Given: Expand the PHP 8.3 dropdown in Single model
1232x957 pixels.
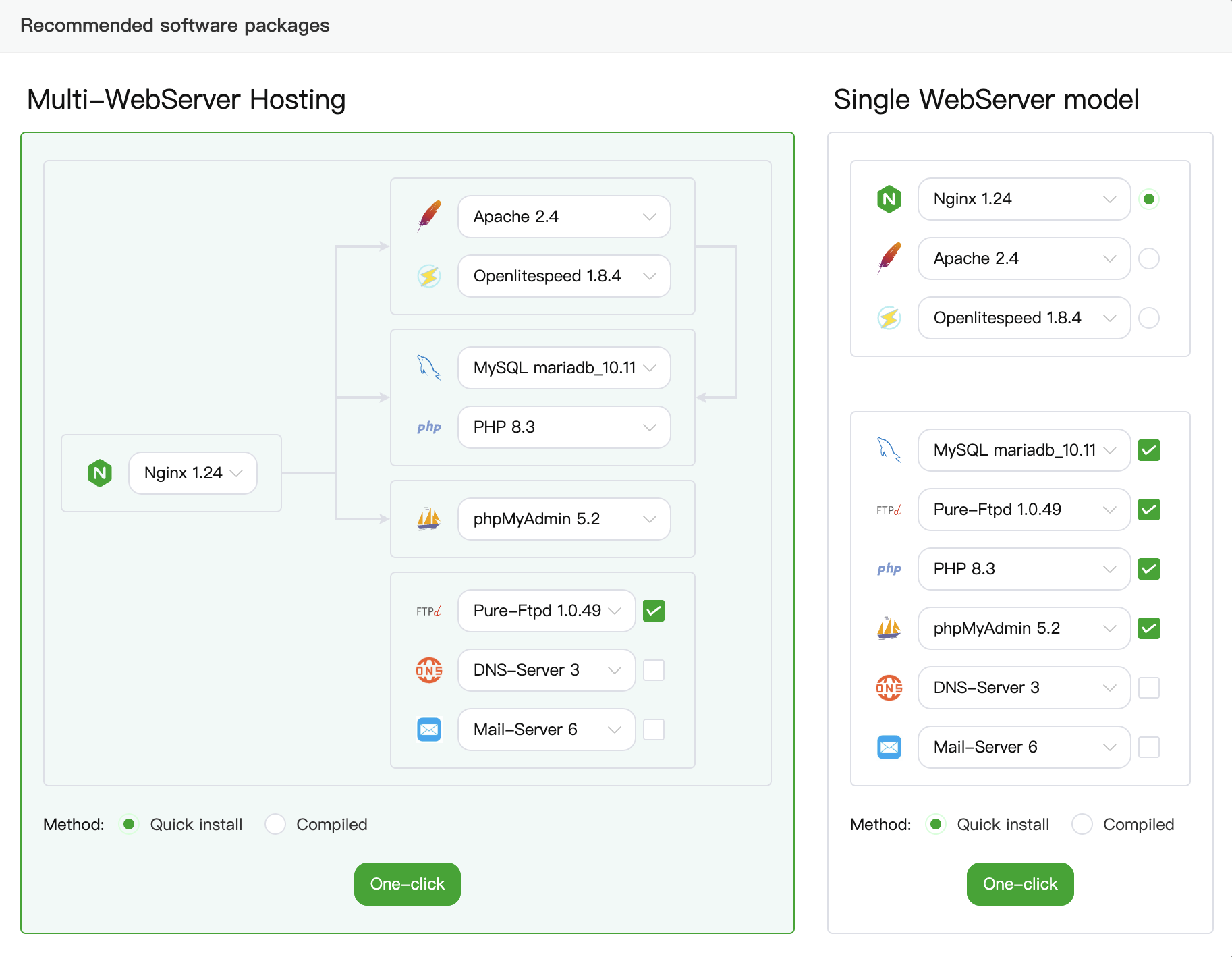Looking at the screenshot, I should pos(1111,569).
